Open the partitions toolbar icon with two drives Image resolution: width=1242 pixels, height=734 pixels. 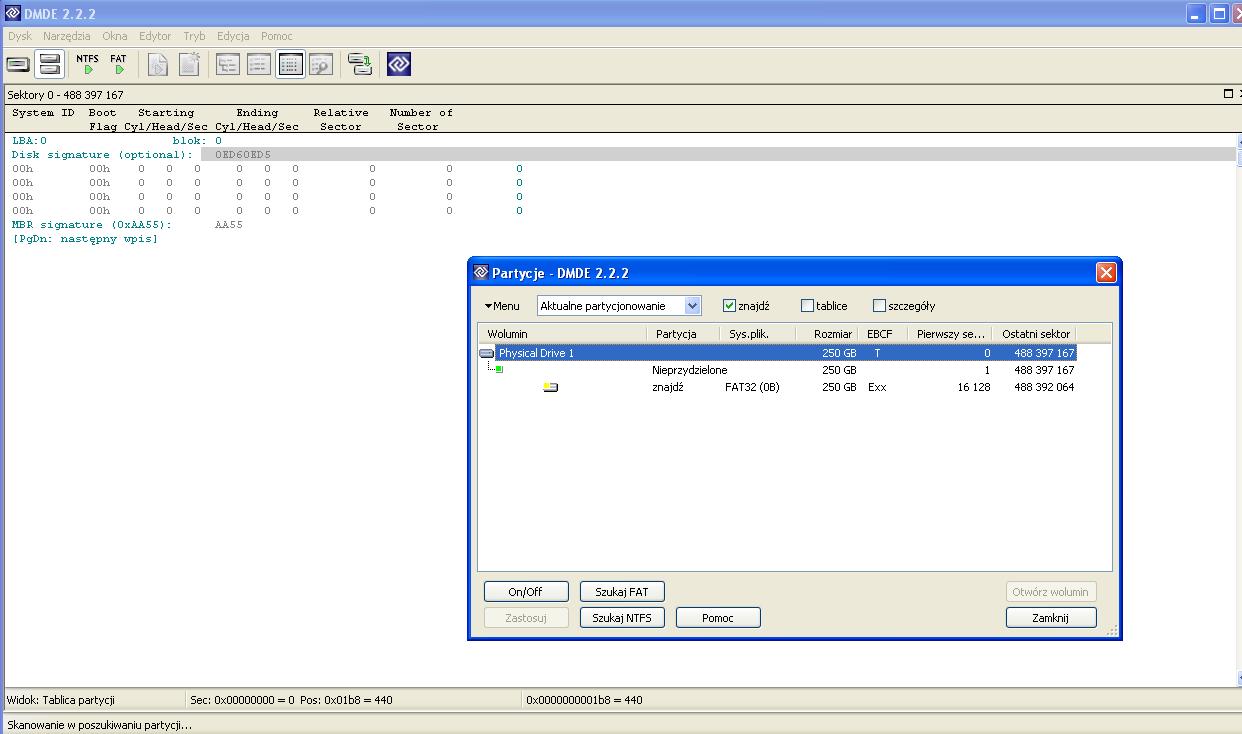50,64
